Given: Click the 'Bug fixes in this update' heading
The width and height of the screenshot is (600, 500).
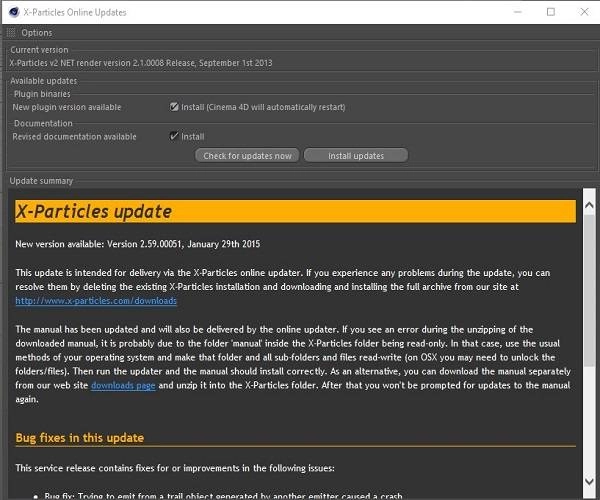Looking at the screenshot, I should click(x=80, y=438).
